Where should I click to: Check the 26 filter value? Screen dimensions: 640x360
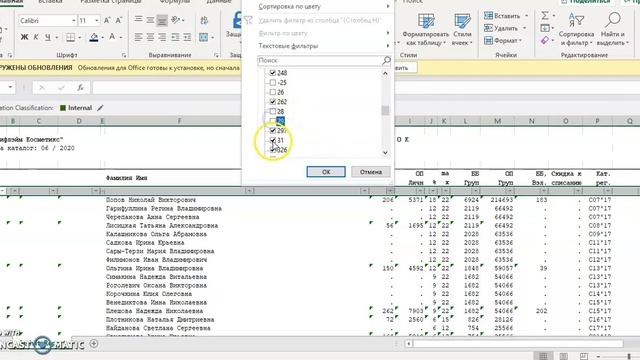tap(273, 92)
